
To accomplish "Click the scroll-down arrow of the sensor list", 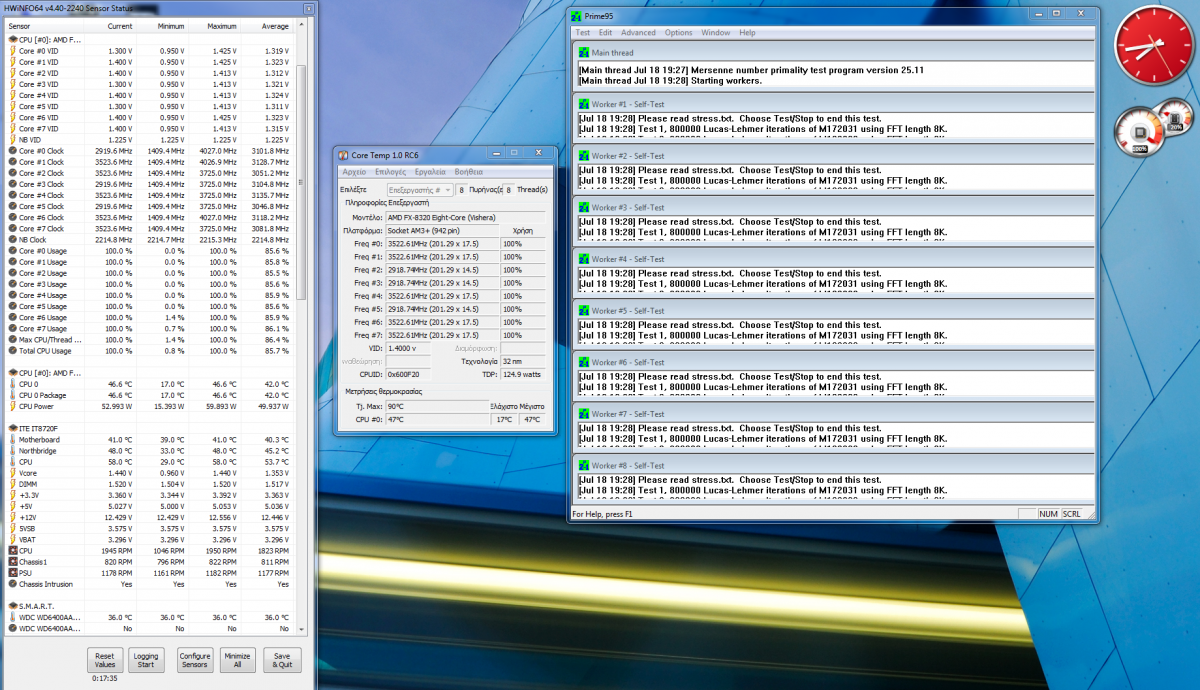I will click(x=301, y=630).
